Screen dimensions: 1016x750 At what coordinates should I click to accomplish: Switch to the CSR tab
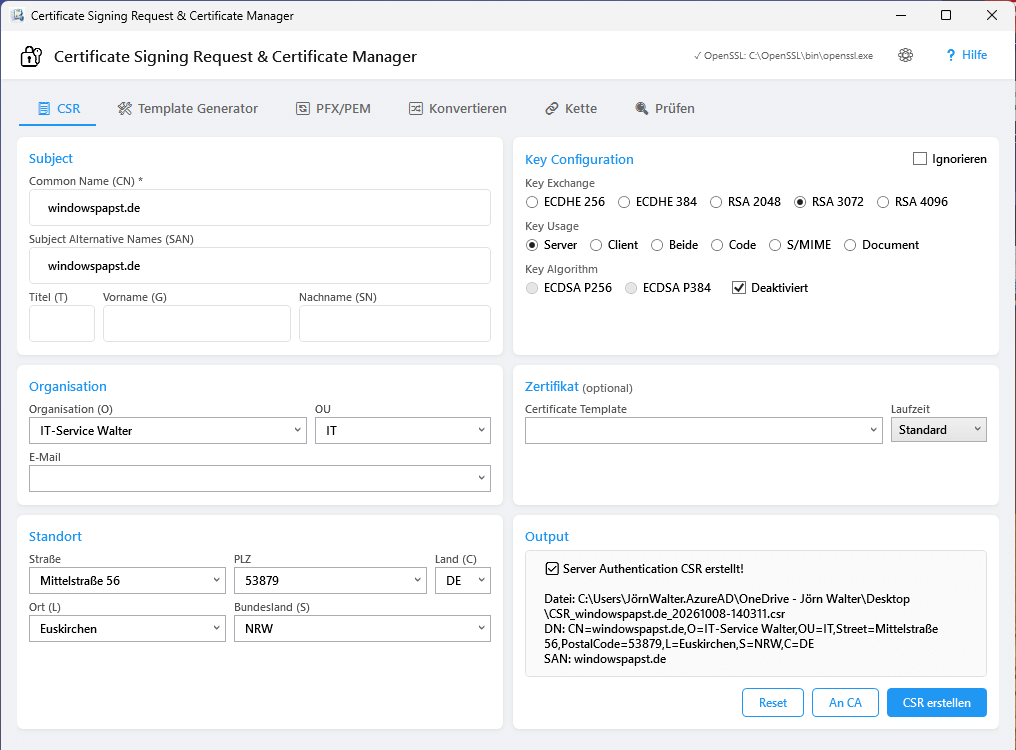(x=58, y=108)
